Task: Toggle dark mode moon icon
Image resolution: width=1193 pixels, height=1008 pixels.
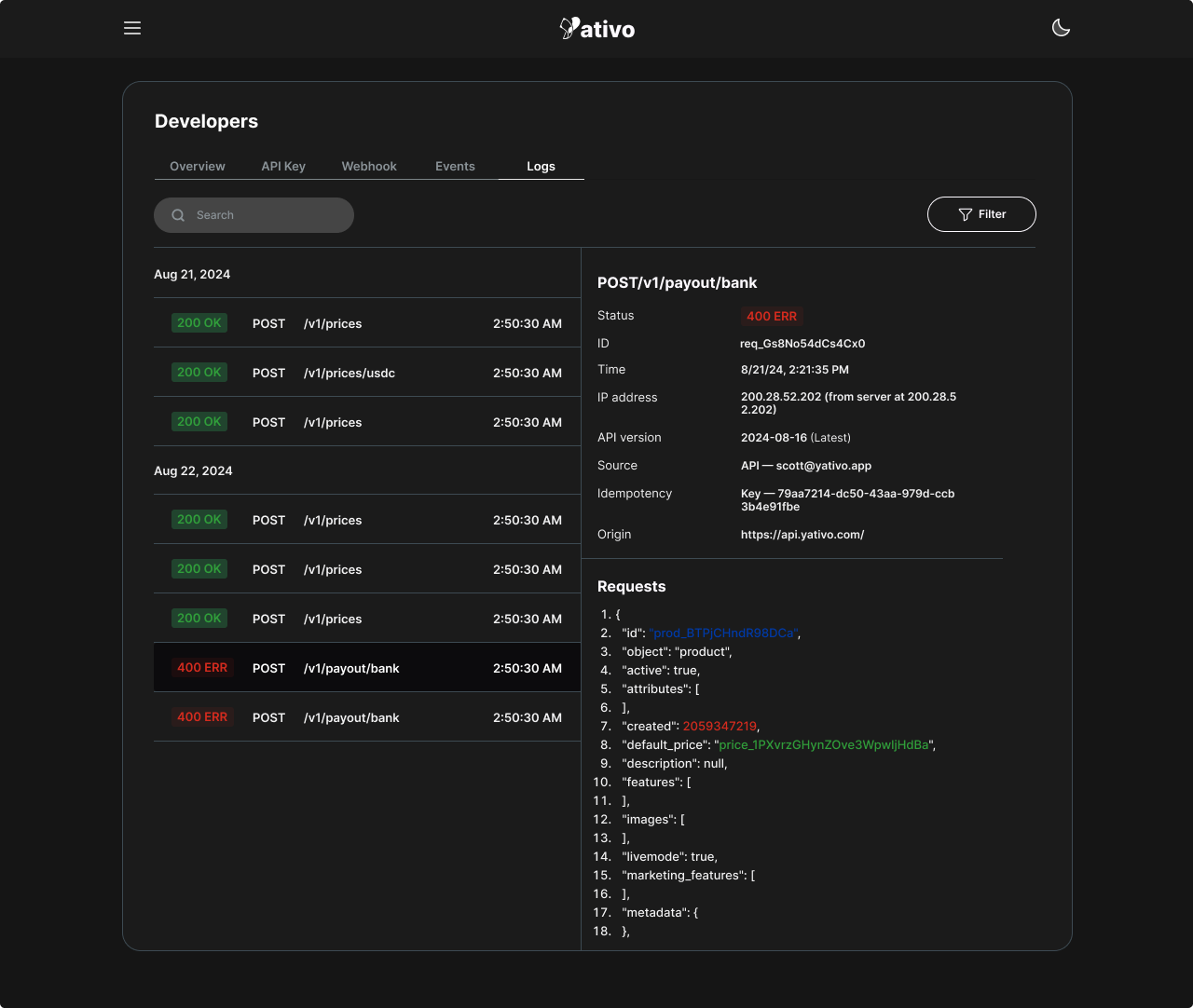Action: [1061, 28]
